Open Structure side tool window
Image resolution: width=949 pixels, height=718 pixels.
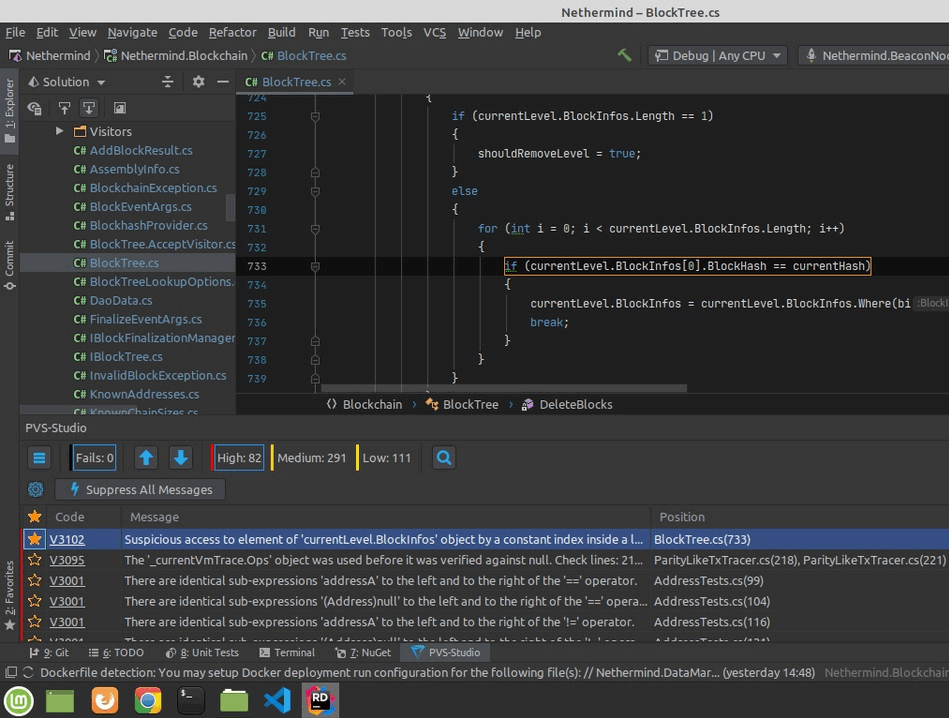[x=10, y=192]
